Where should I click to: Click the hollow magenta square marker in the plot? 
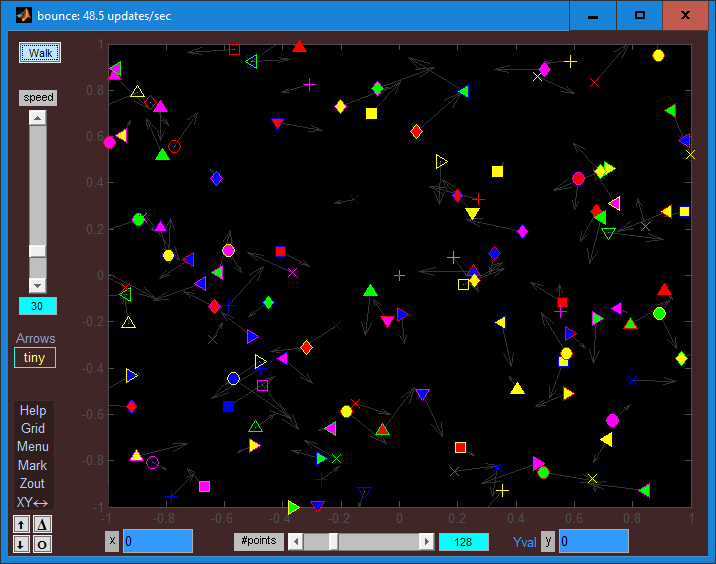262,386
